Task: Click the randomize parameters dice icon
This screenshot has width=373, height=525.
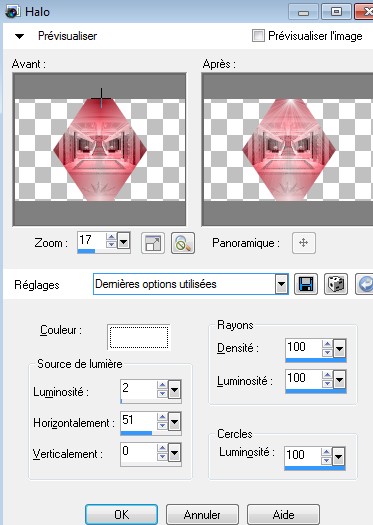Action: (x=336, y=284)
